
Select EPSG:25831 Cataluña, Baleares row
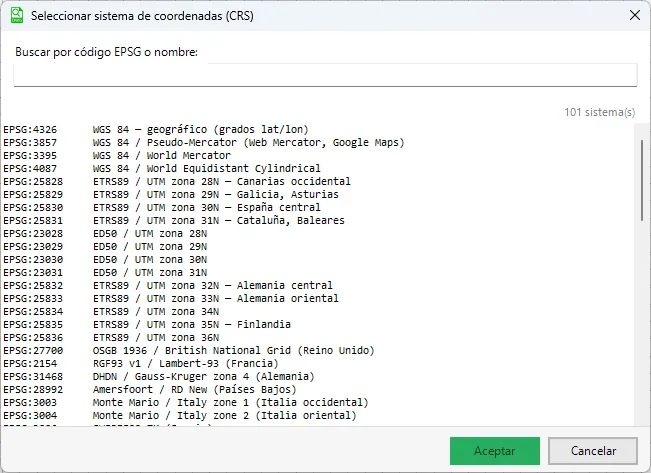[x=318, y=221]
